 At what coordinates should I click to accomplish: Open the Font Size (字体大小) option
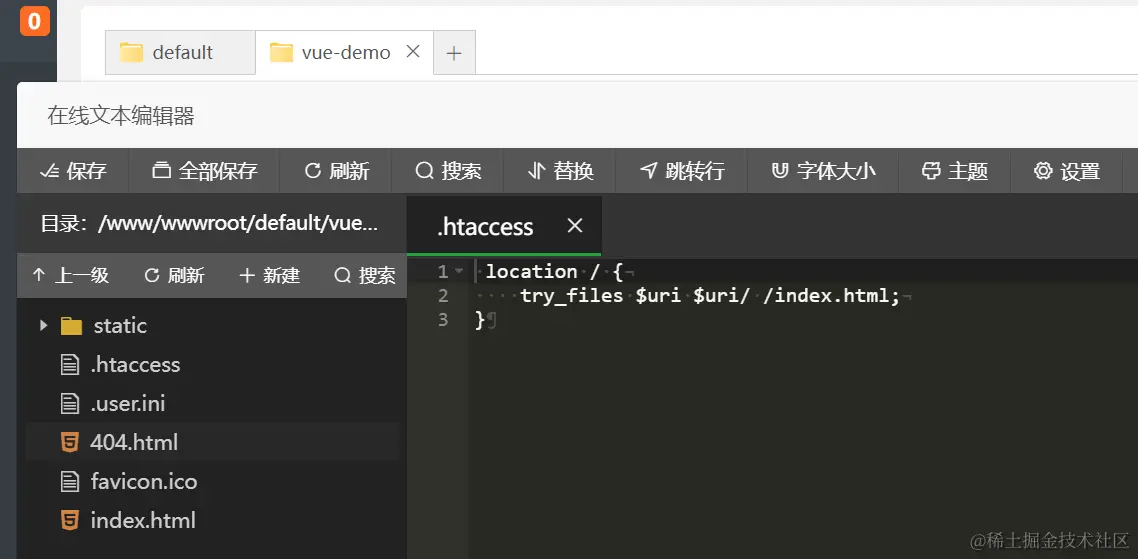point(780,171)
